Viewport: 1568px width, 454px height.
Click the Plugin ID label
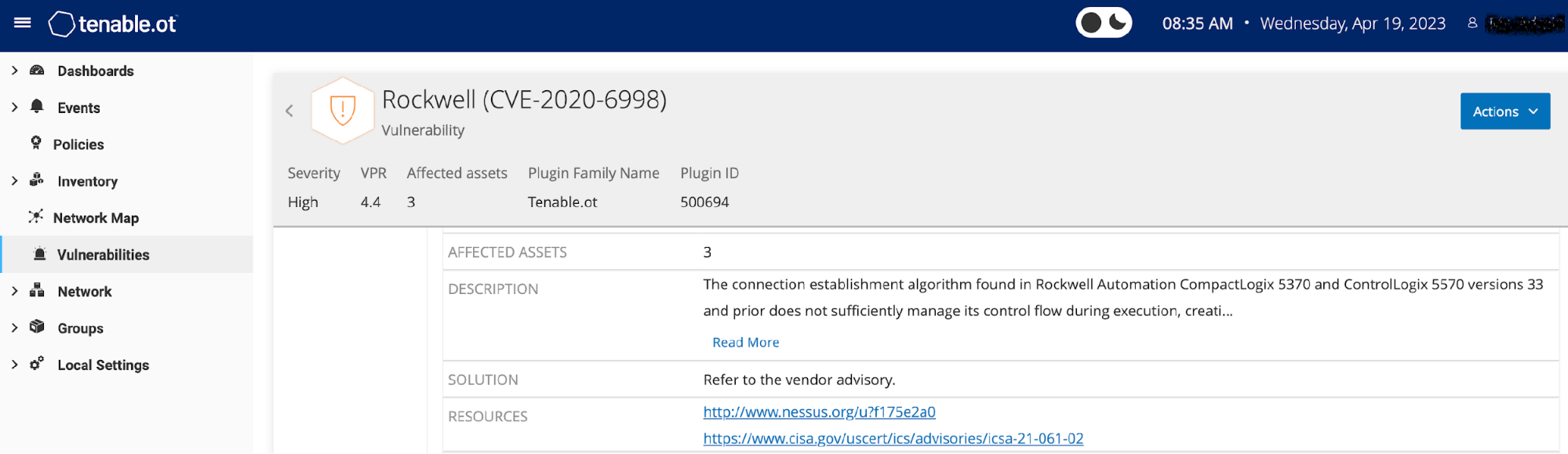click(x=709, y=173)
